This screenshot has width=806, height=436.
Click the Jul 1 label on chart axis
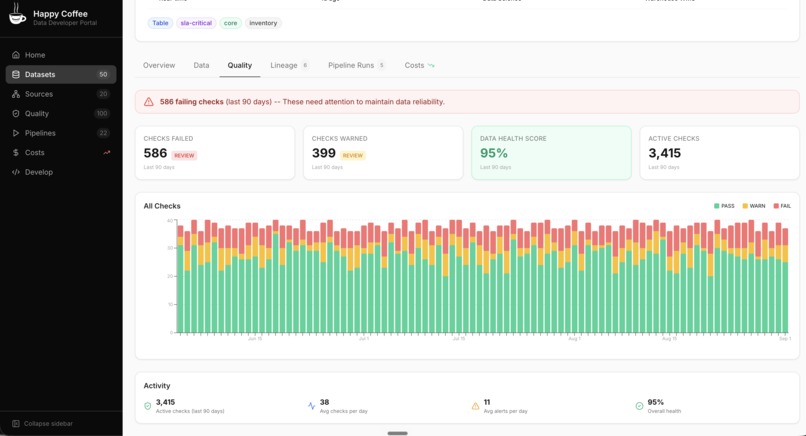click(x=364, y=339)
